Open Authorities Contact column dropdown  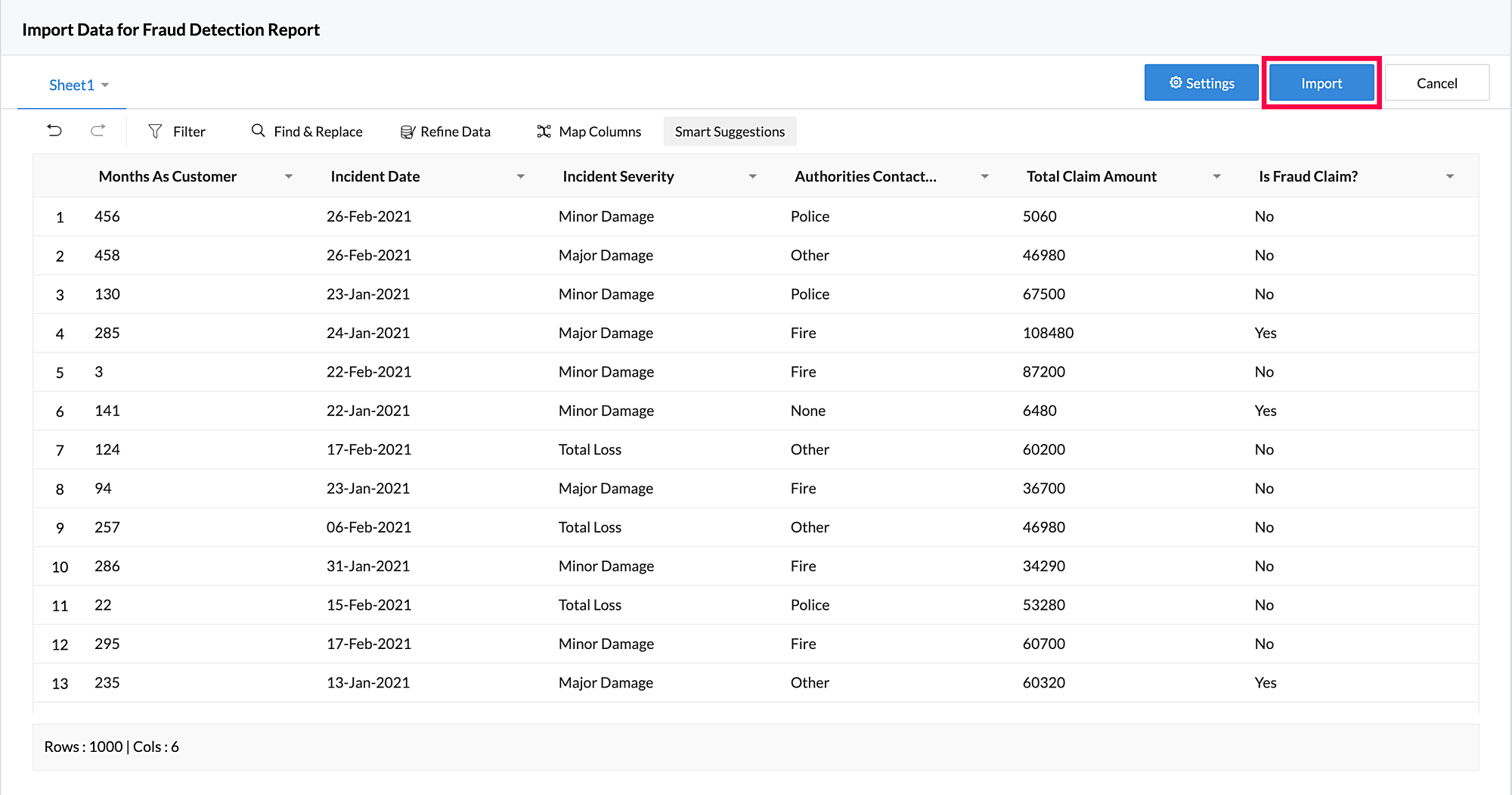pyautogui.click(x=985, y=176)
